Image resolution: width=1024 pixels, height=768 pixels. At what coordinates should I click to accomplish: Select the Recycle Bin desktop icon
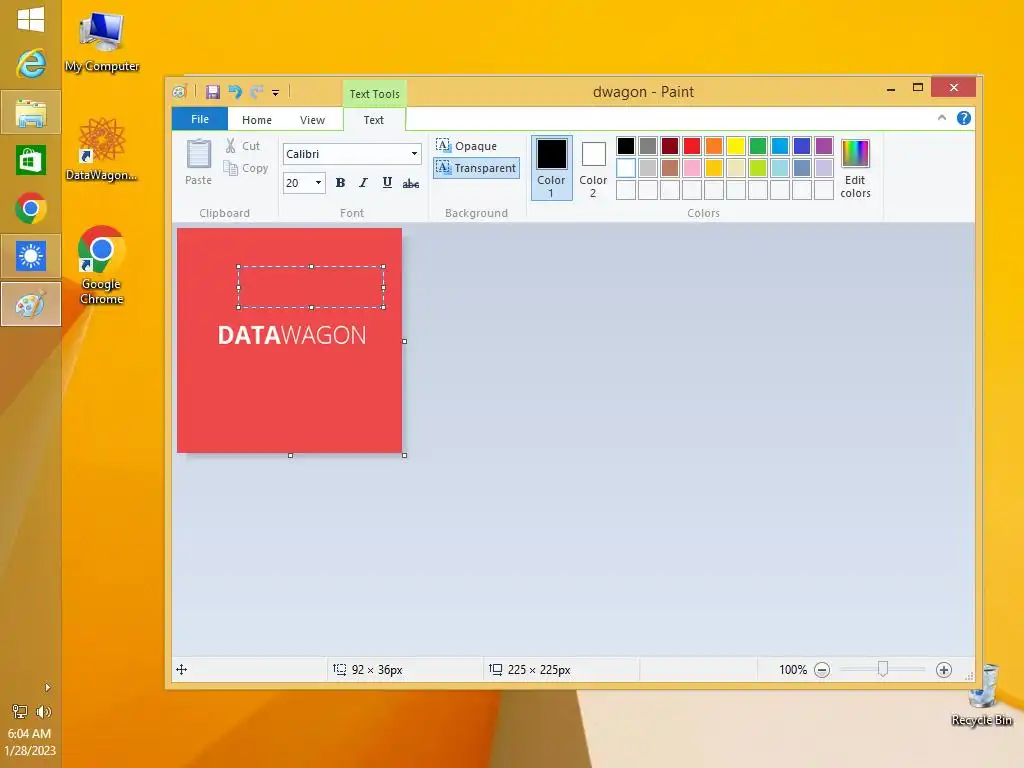click(982, 696)
